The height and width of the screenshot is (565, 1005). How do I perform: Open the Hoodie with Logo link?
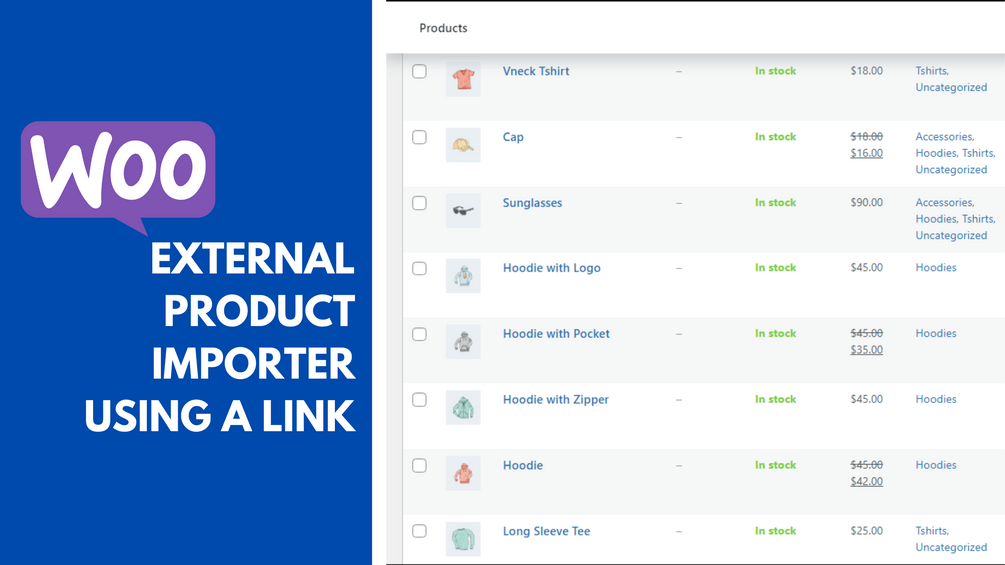[551, 268]
